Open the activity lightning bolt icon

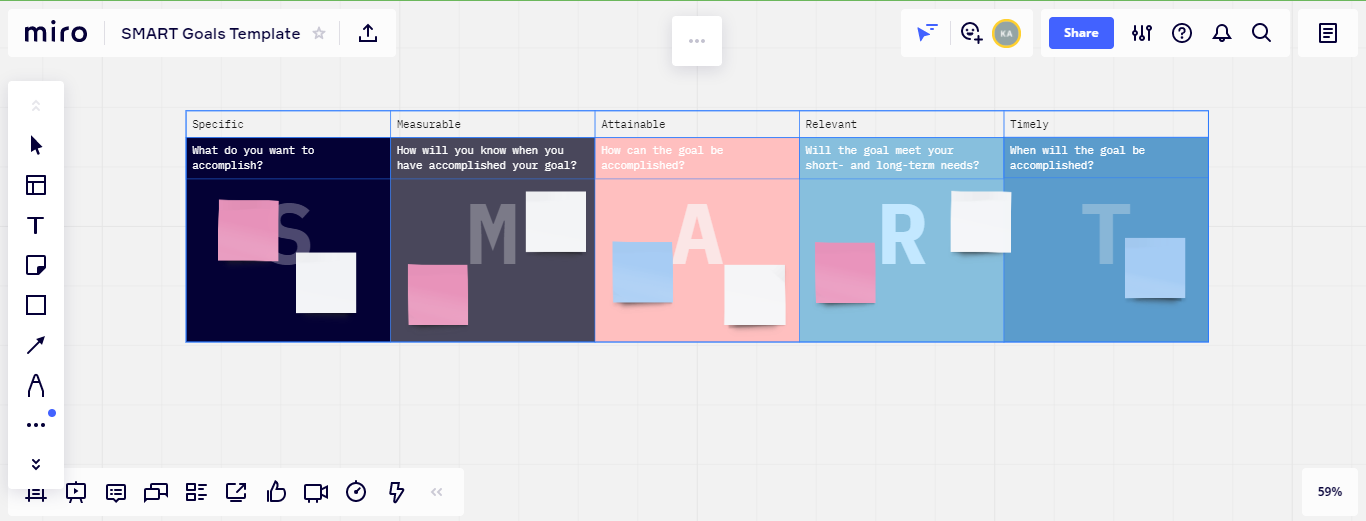point(396,492)
